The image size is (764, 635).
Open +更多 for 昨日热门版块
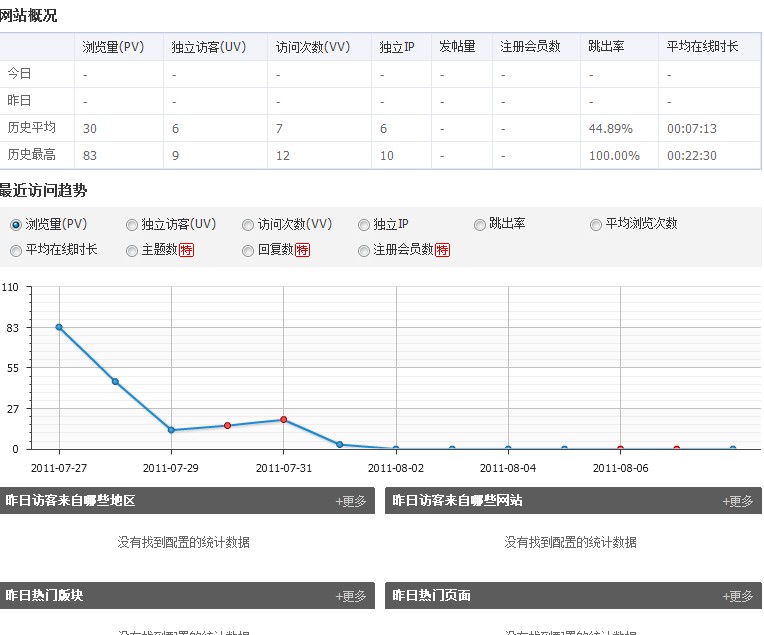(351, 596)
